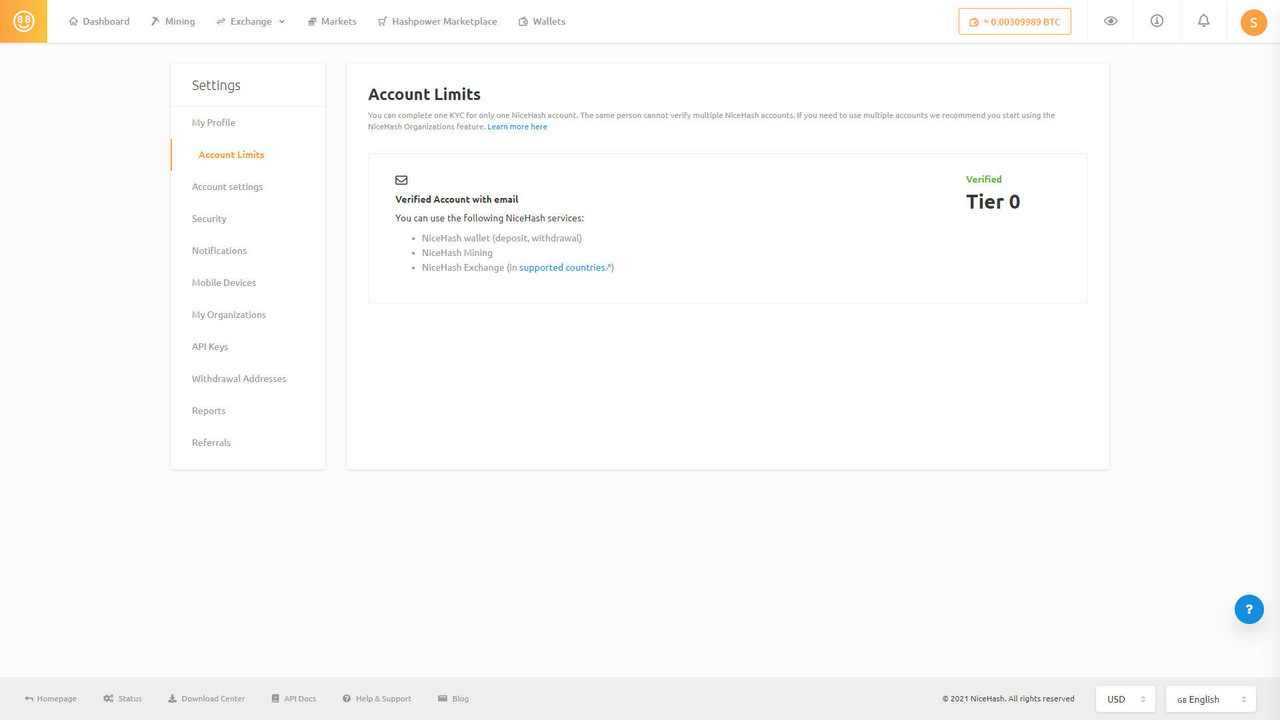Open notifications via the bell icon
The width and height of the screenshot is (1280, 720).
click(1203, 21)
